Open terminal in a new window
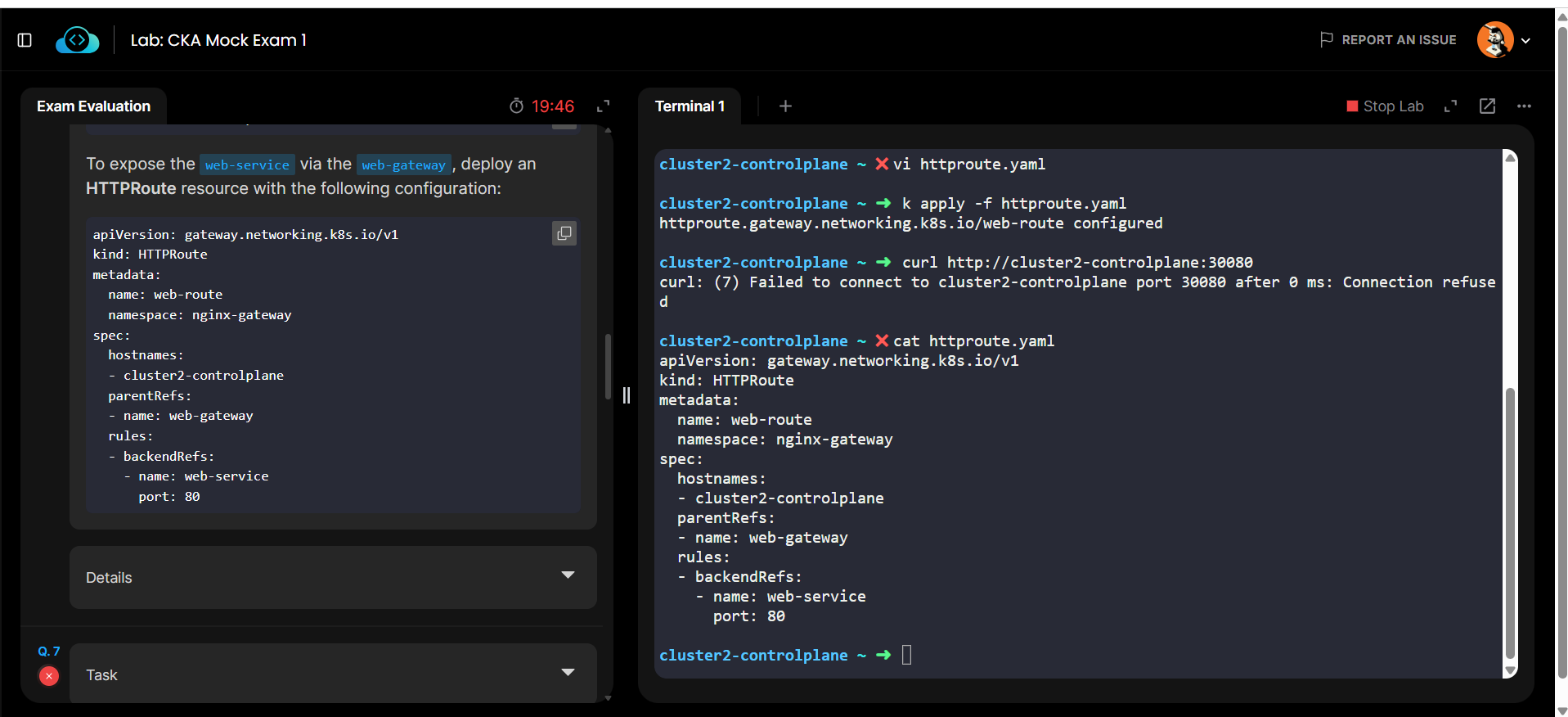Viewport: 1568px width, 717px height. click(x=1487, y=106)
